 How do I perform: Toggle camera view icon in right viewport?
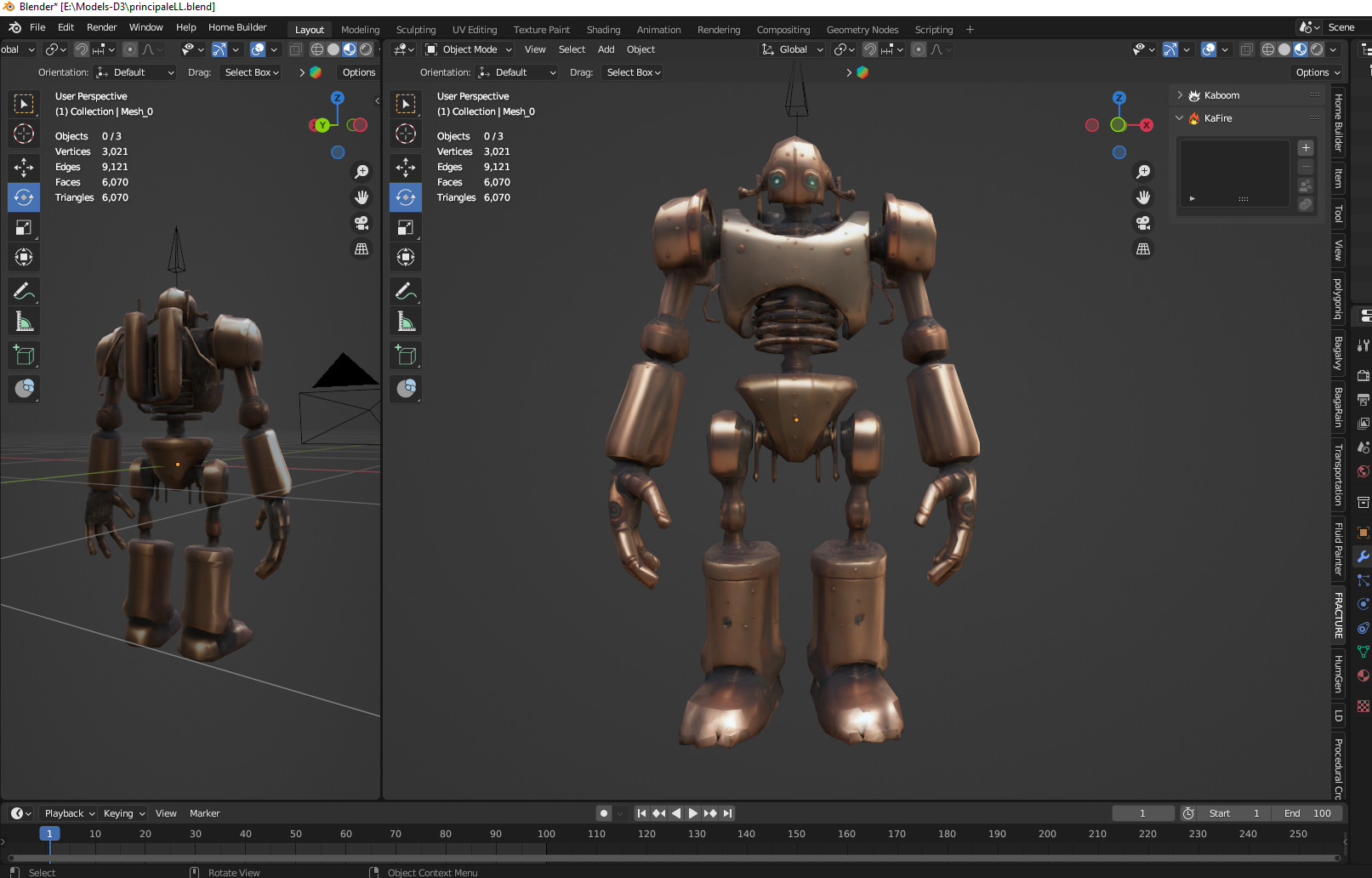pyautogui.click(x=1143, y=223)
